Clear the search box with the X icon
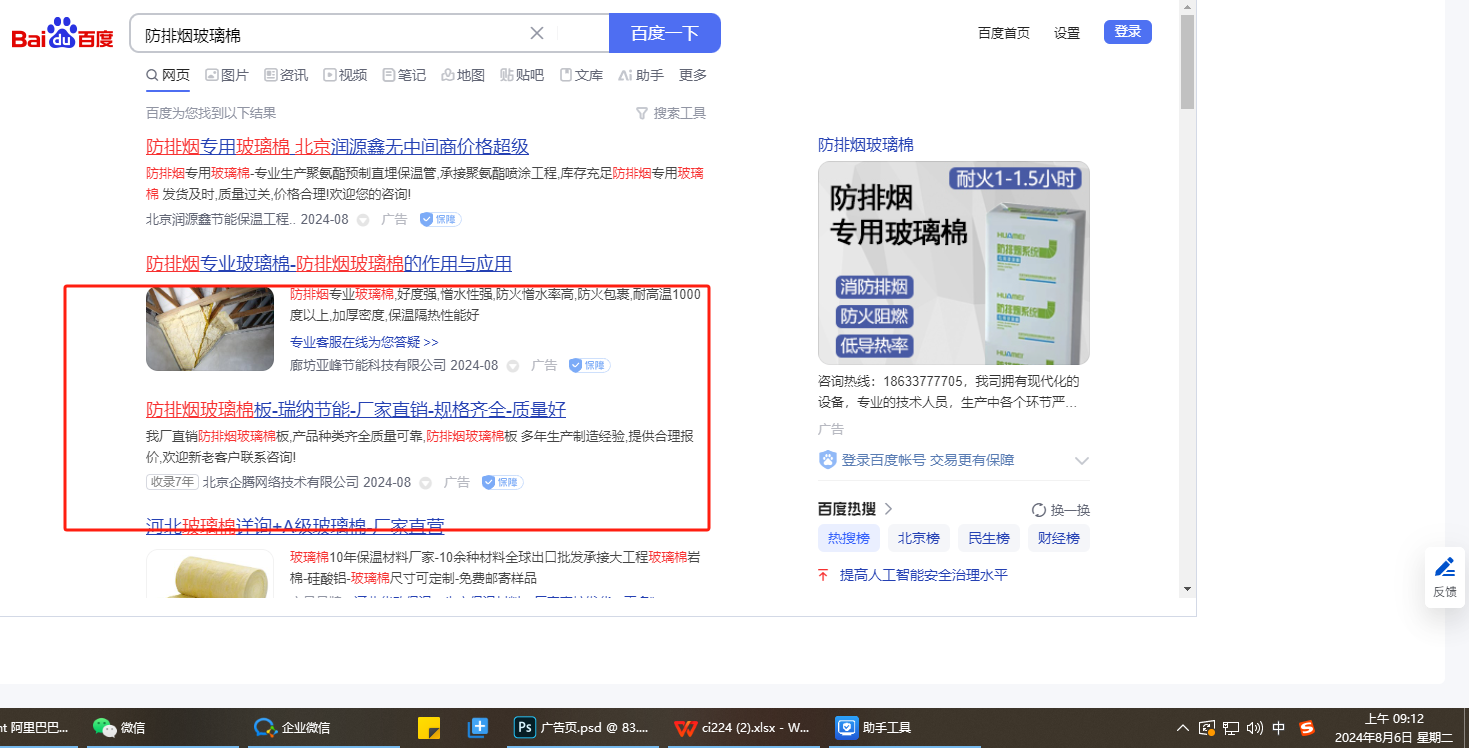1469x748 pixels. (x=537, y=33)
